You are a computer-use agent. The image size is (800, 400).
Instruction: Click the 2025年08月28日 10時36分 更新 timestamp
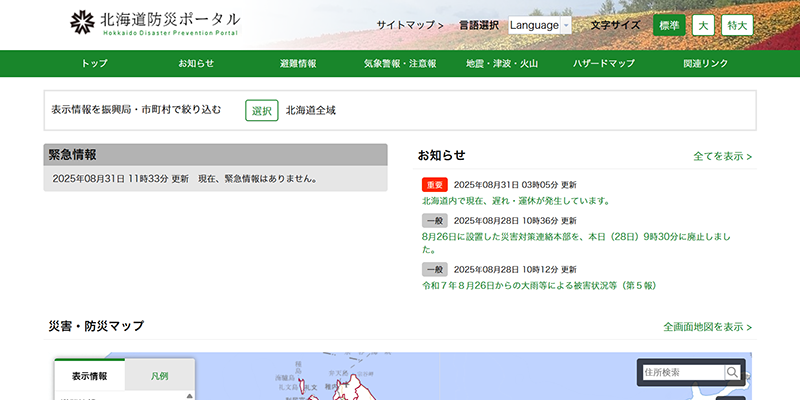pyautogui.click(x=515, y=221)
